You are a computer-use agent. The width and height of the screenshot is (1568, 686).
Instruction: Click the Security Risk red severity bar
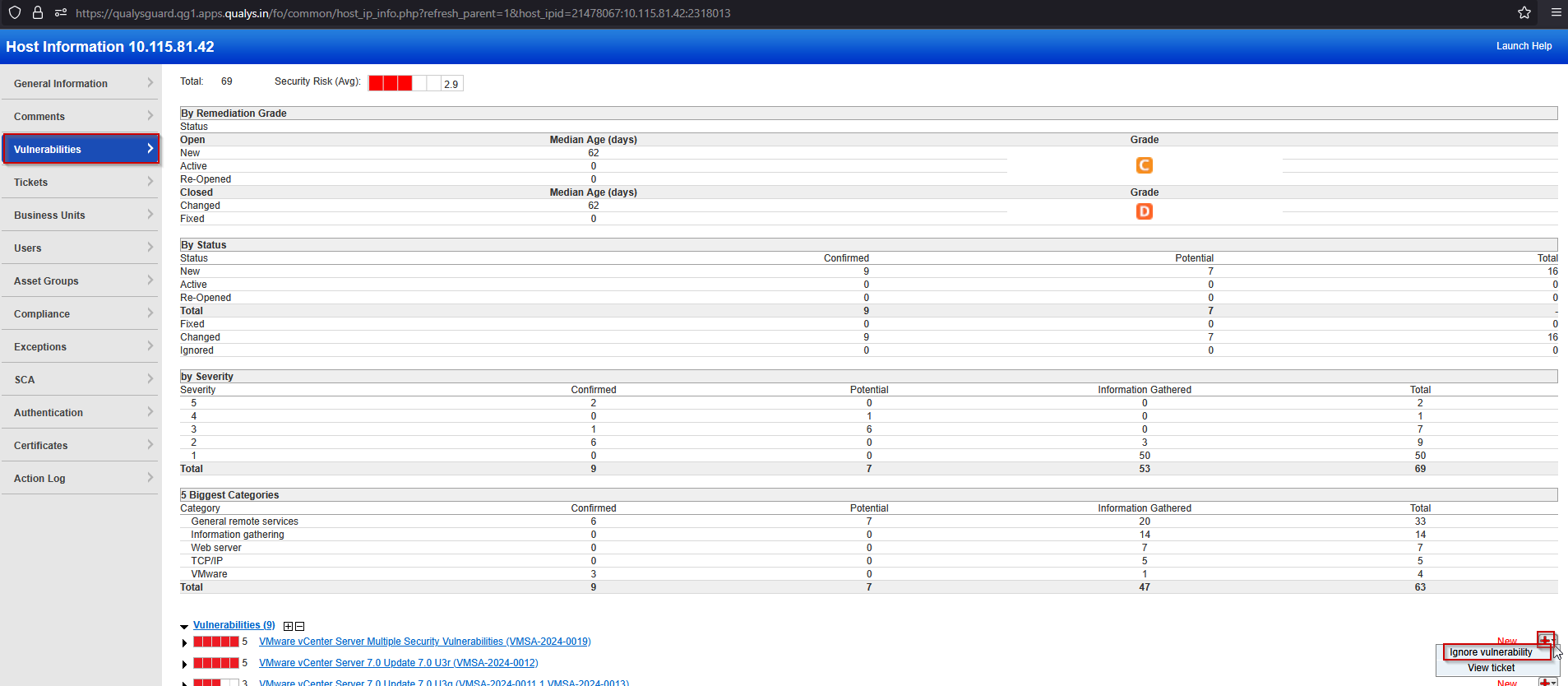[391, 83]
